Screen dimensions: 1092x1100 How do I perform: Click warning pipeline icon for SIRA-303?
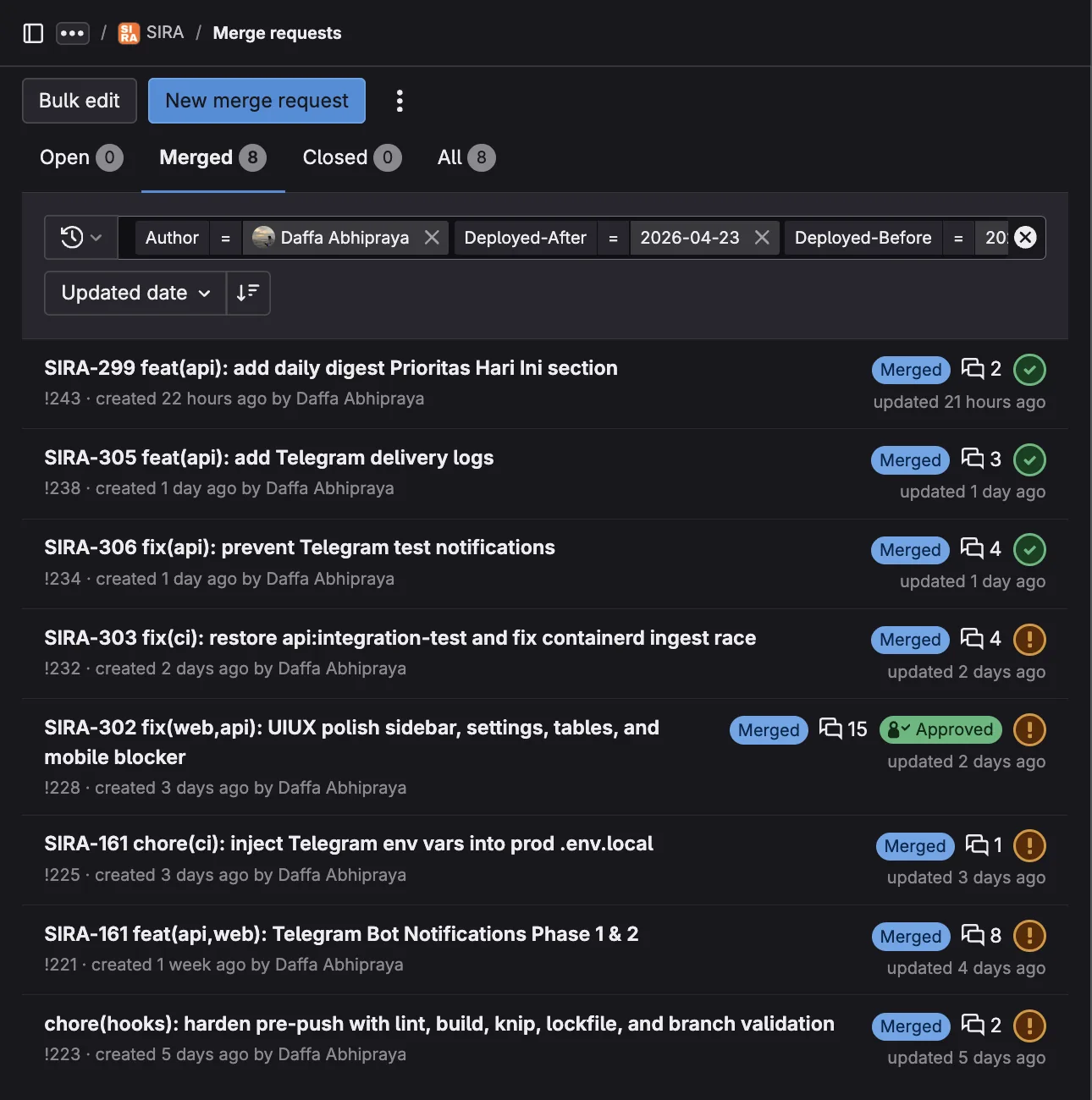(x=1029, y=640)
